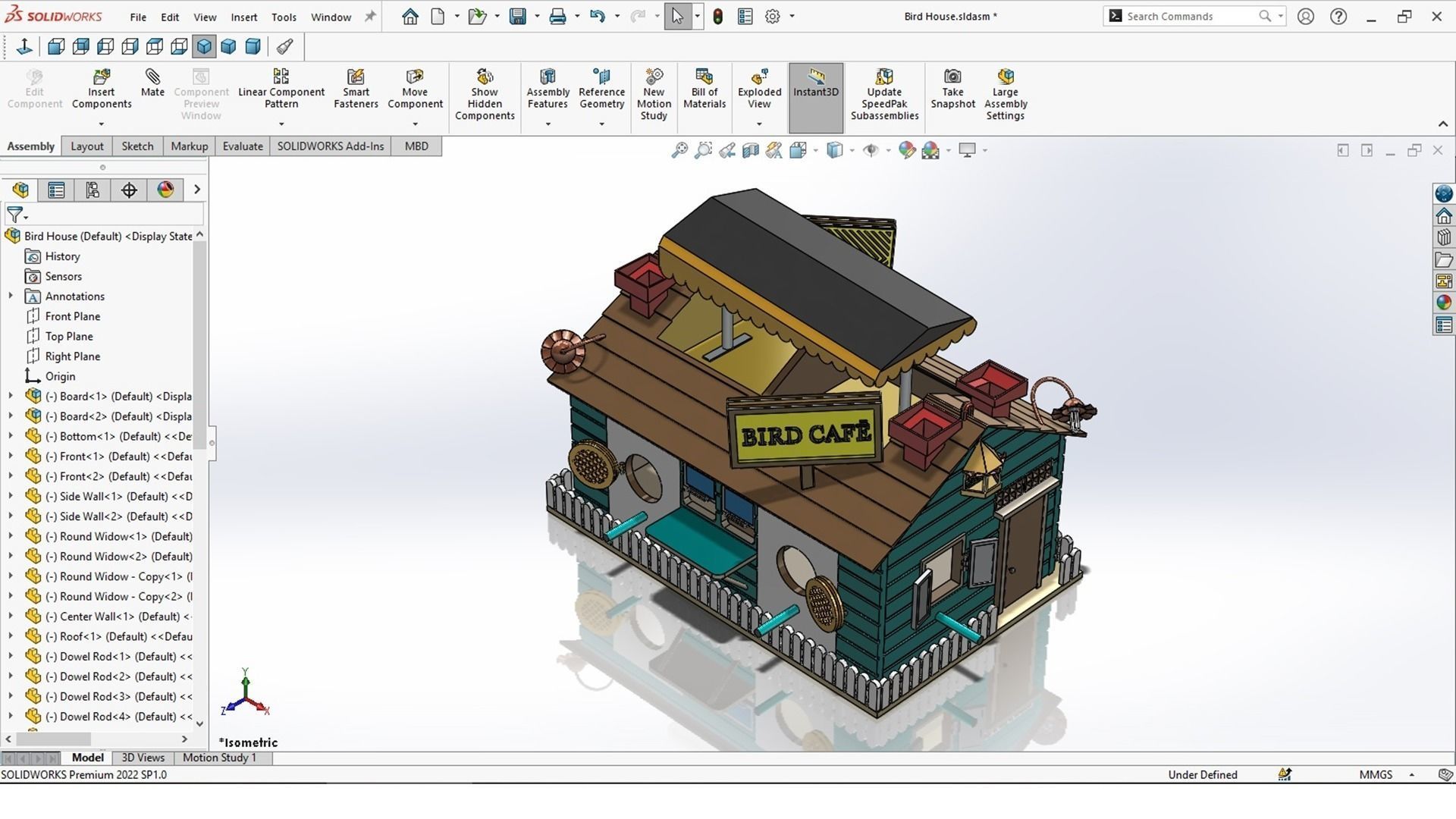Open Large Assembly Settings
Image resolution: width=1456 pixels, height=819 pixels.
point(1006,95)
